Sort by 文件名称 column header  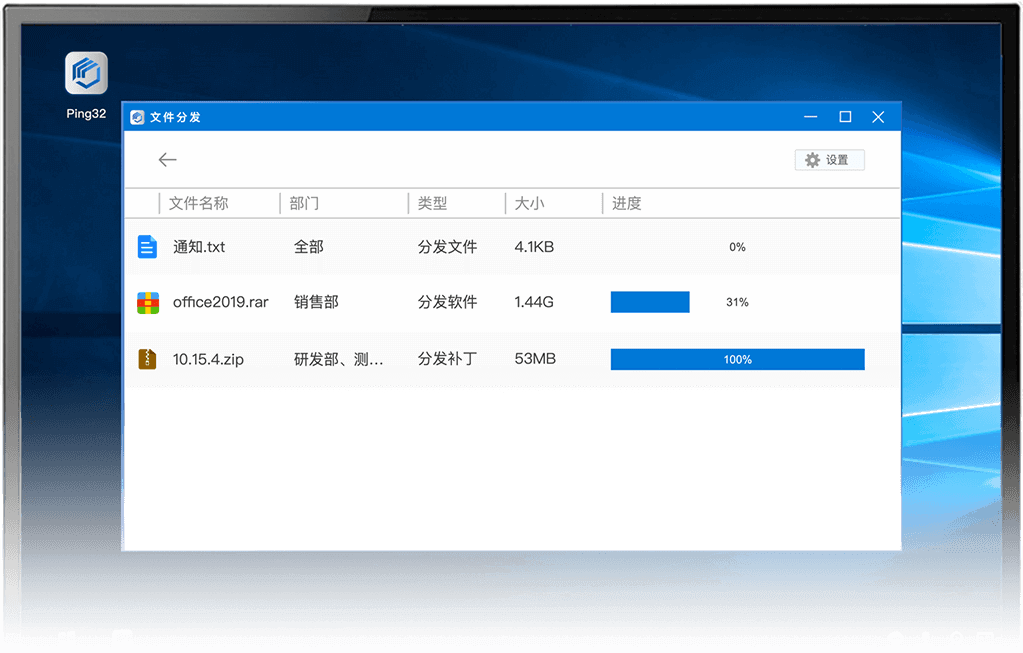[x=198, y=204]
